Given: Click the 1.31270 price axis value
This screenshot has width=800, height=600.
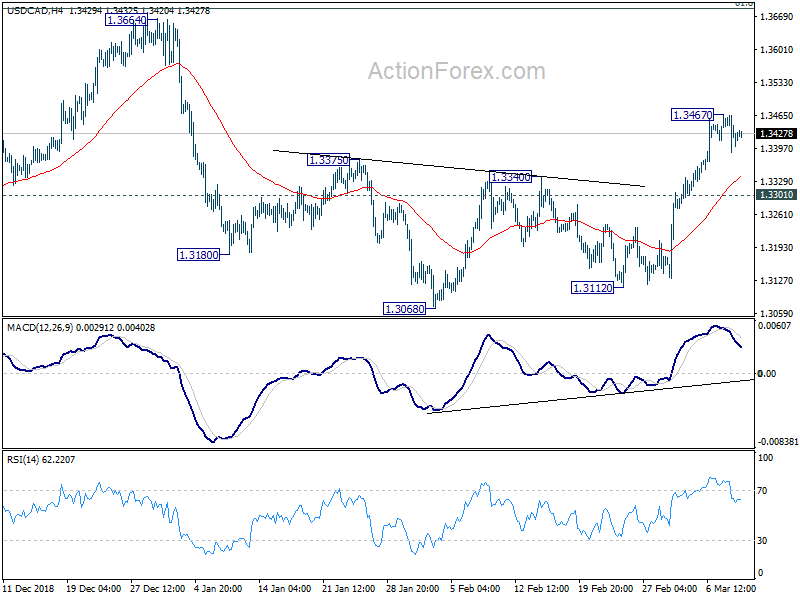Looking at the screenshot, I should (777, 281).
